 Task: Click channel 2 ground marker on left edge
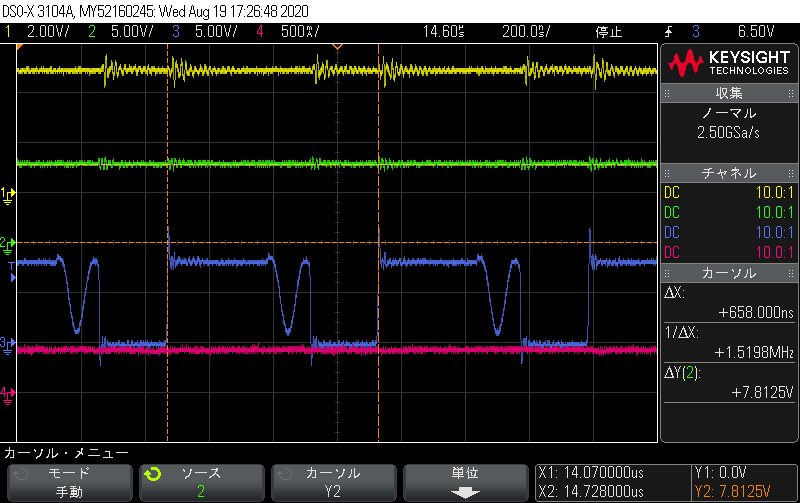[x=8, y=245]
